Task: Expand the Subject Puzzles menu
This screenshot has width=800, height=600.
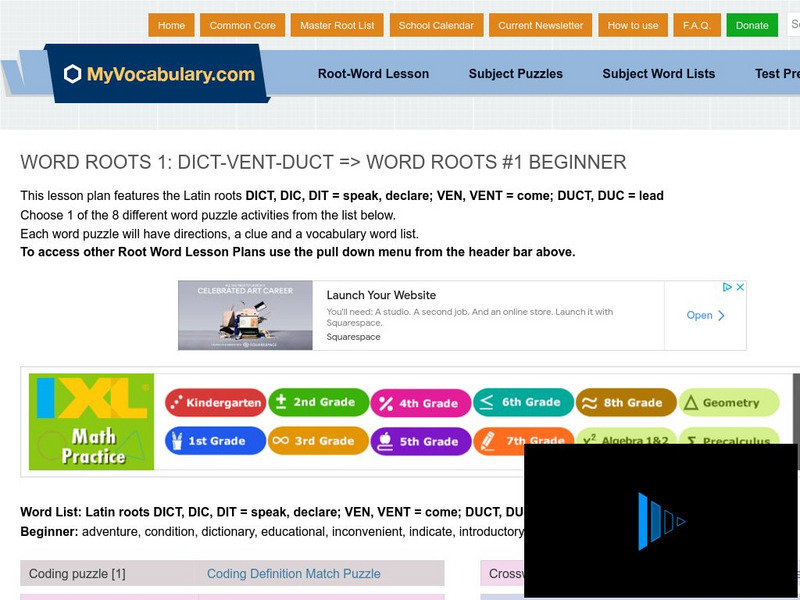Action: click(516, 73)
